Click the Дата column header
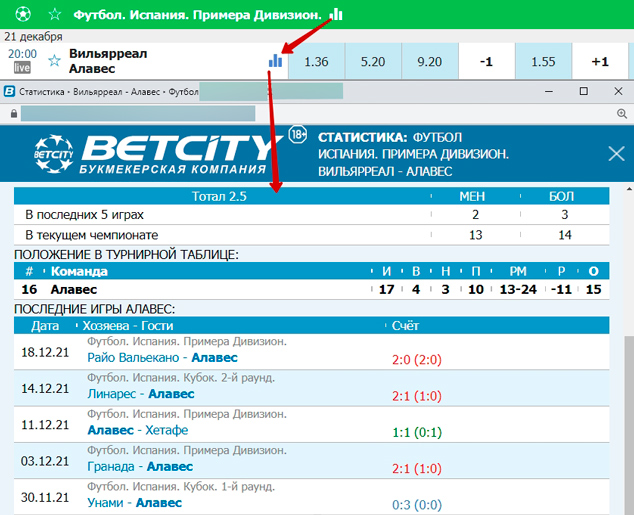Screen dimensions: 634x515 click(45, 326)
